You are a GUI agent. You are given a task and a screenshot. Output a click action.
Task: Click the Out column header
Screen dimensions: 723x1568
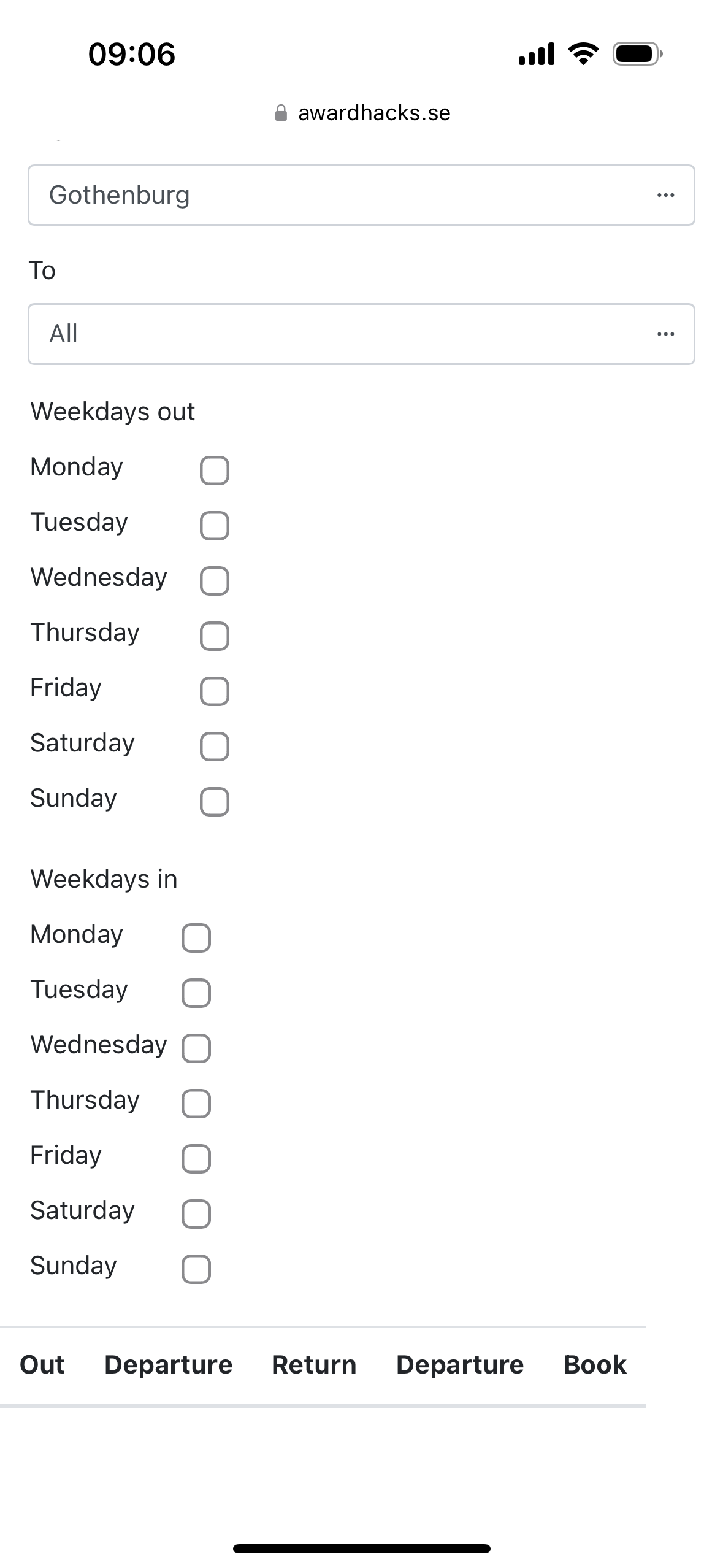pos(42,1365)
